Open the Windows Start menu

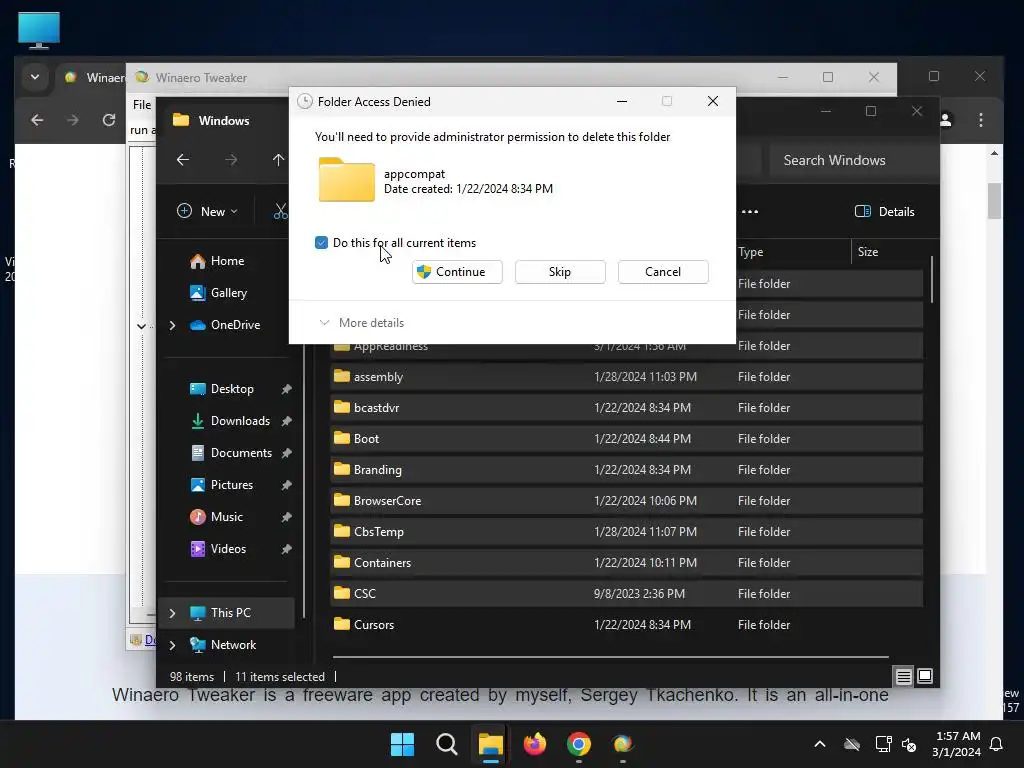pos(402,744)
